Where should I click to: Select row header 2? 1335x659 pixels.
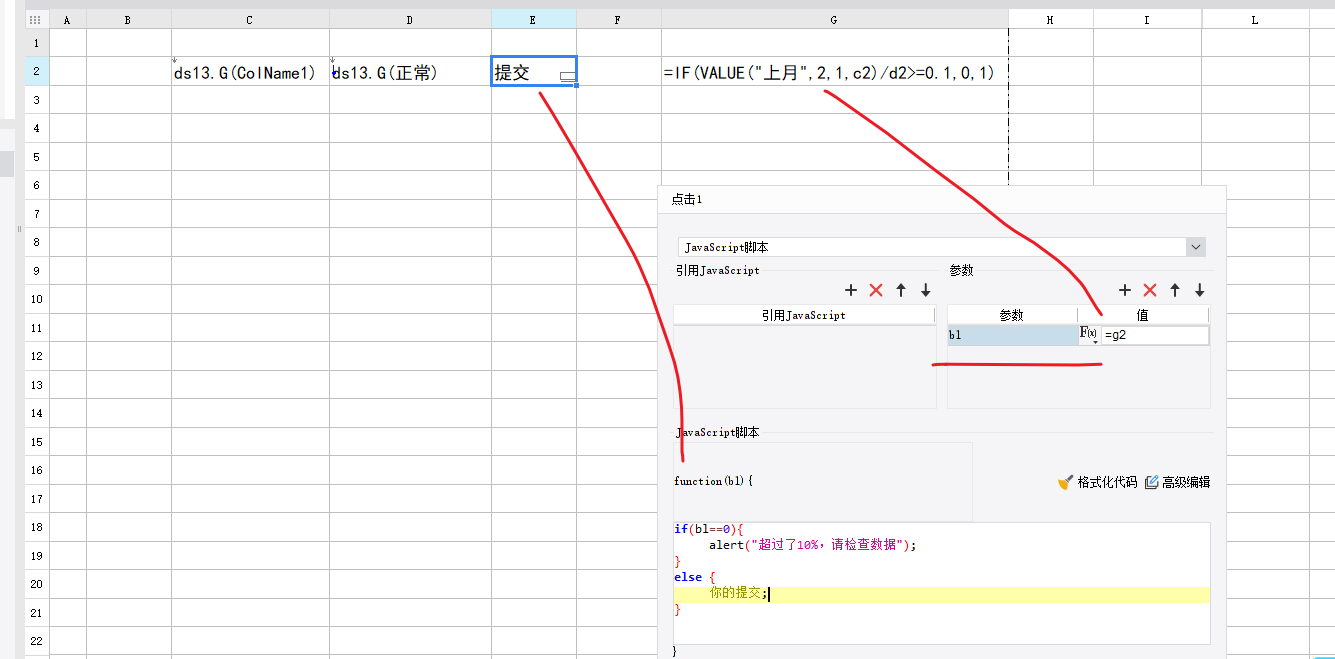pos(36,72)
